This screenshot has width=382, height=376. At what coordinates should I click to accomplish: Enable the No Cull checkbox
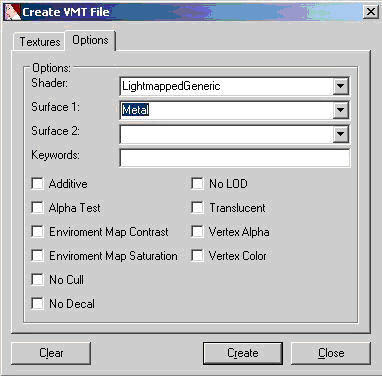(x=37, y=280)
